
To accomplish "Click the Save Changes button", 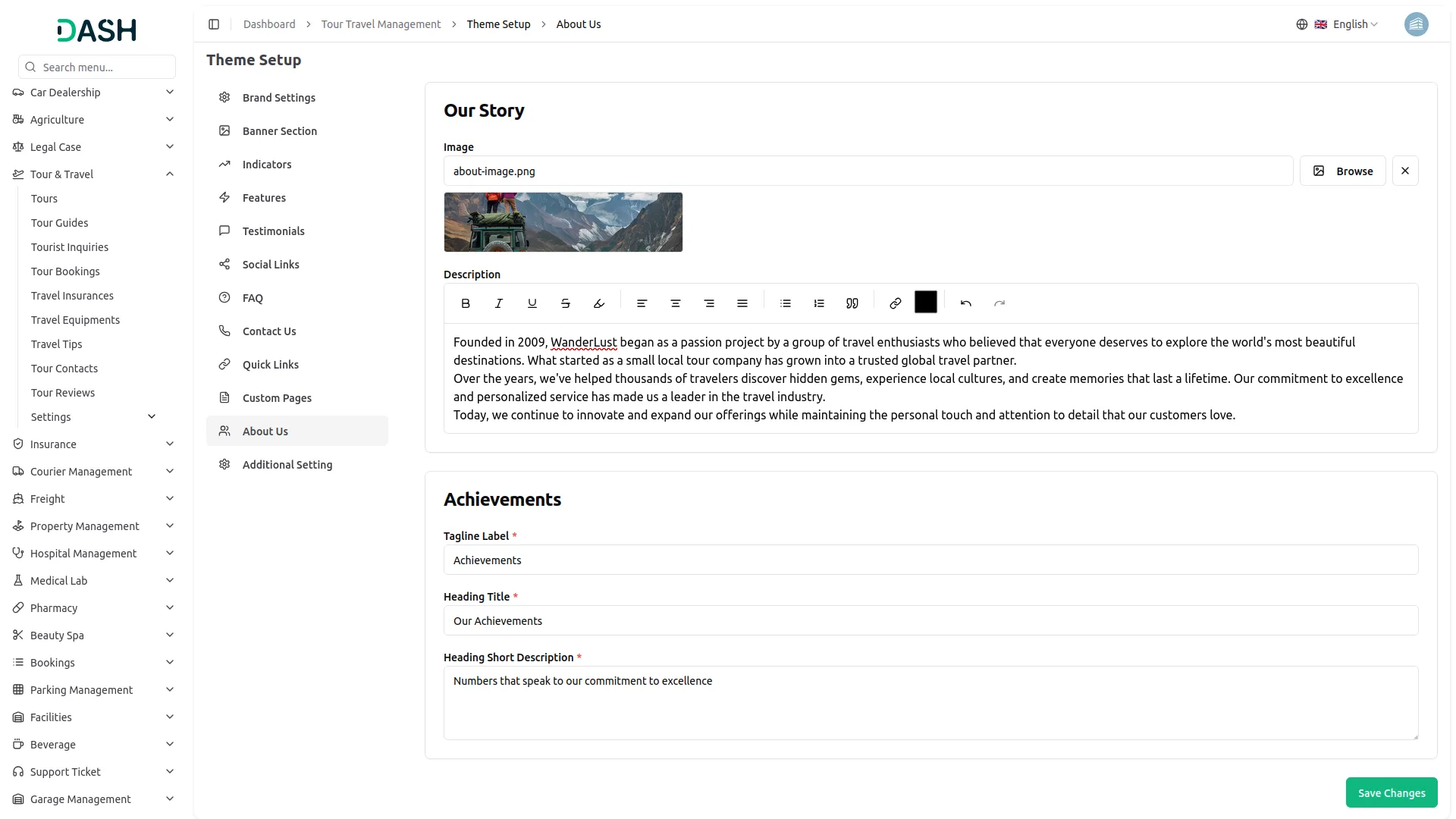I will click(x=1391, y=792).
